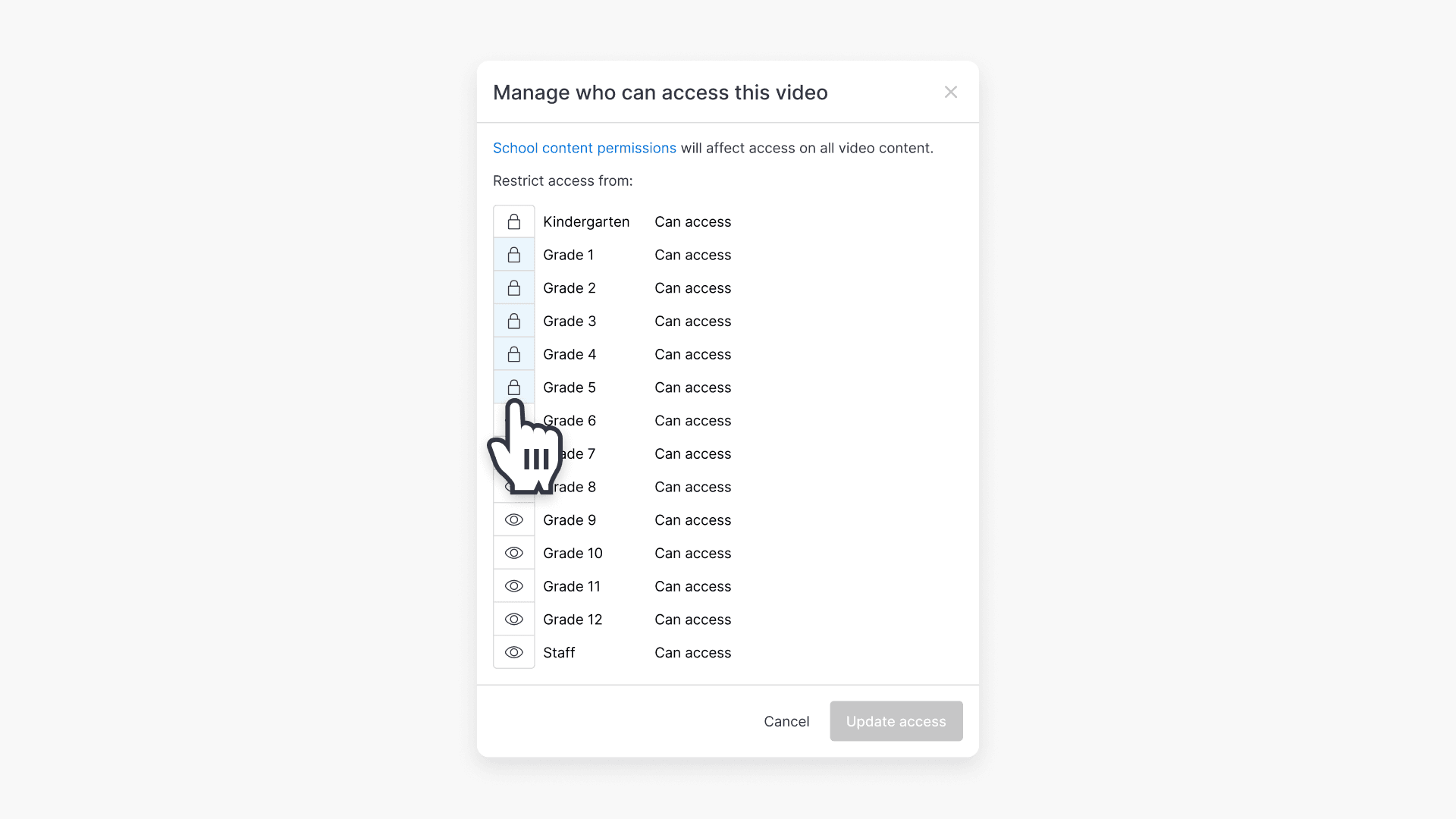Image resolution: width=1456 pixels, height=819 pixels.
Task: Click the lock icon beside Grade 2
Action: pos(513,287)
